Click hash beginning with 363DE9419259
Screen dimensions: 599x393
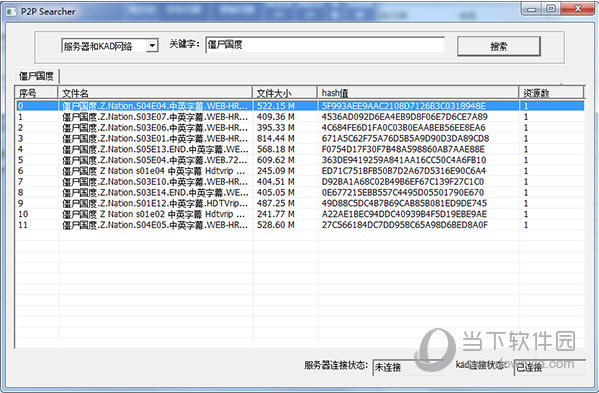(x=404, y=160)
